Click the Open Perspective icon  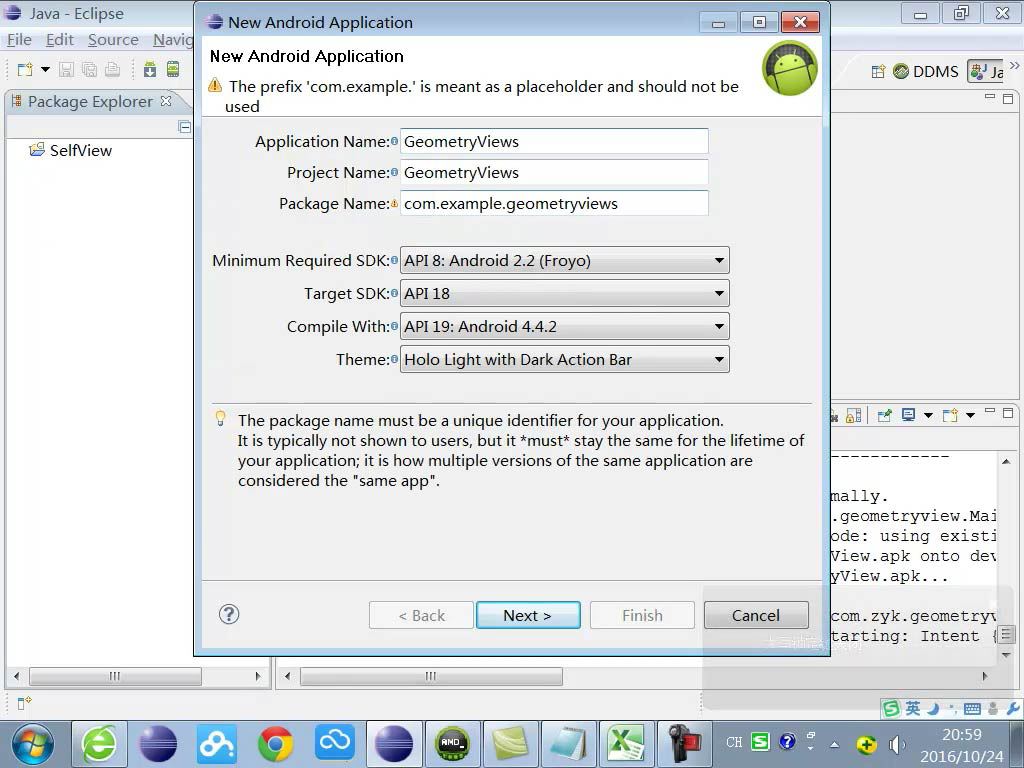(878, 71)
